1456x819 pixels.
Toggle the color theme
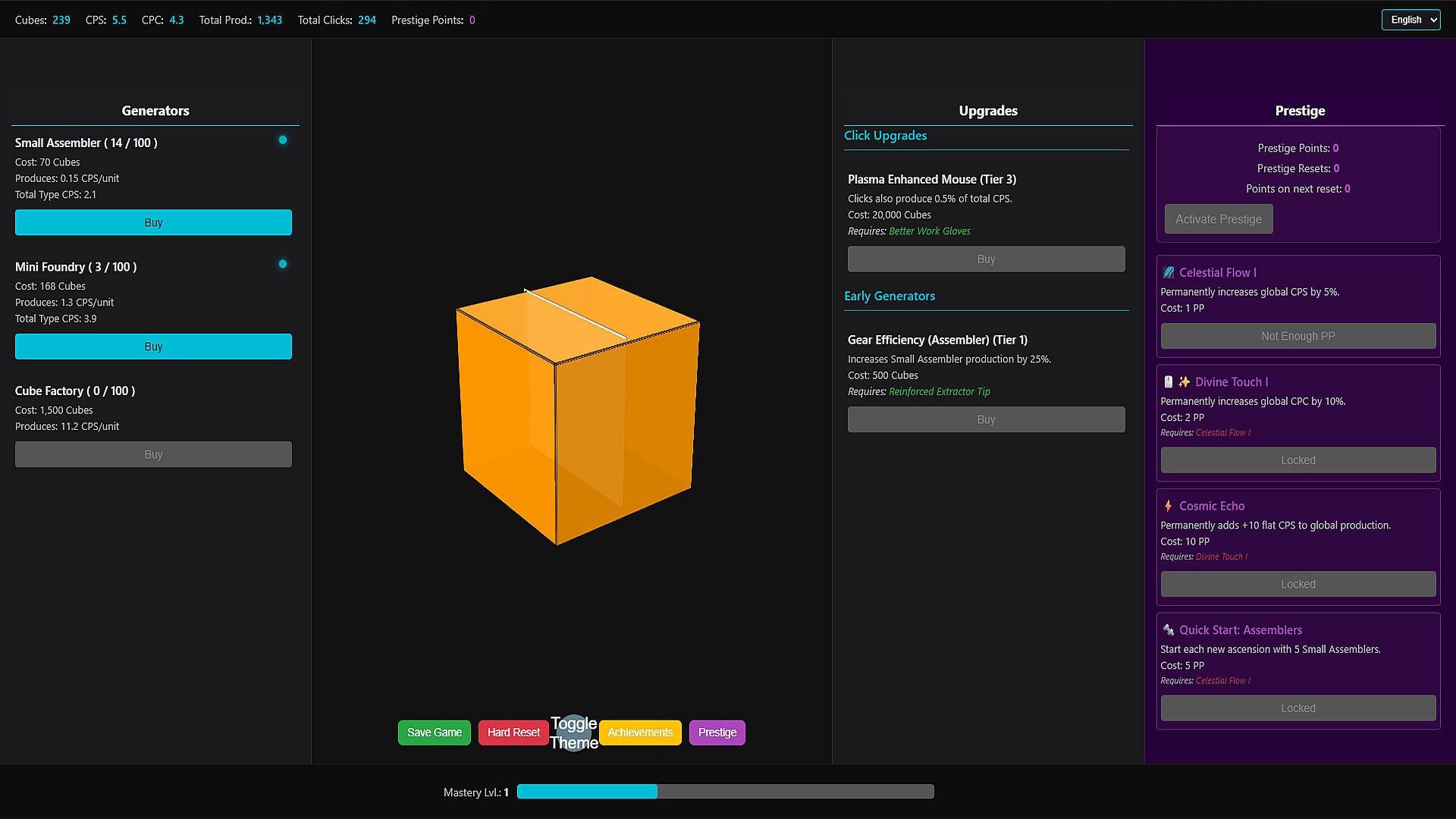point(574,733)
